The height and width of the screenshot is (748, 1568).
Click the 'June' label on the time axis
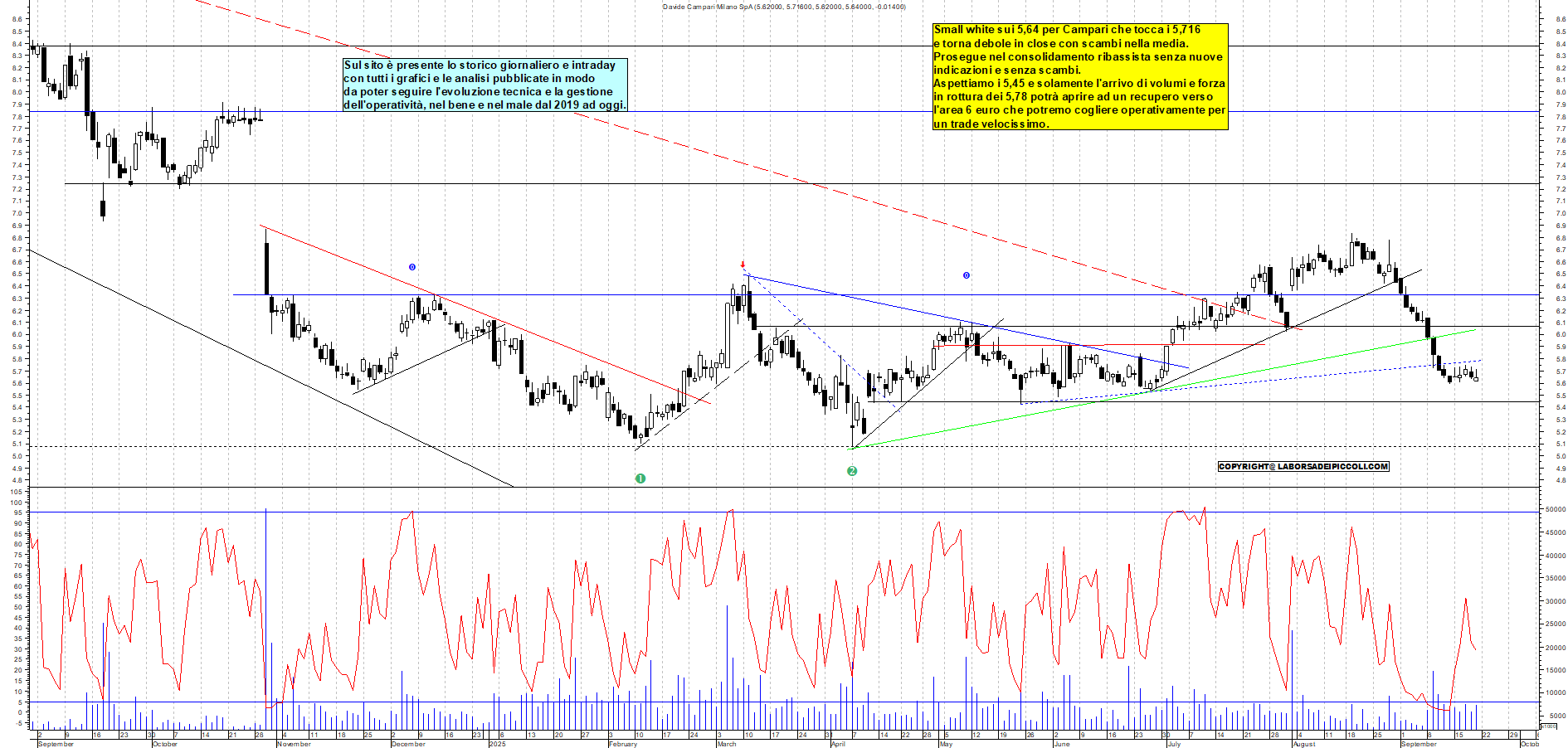point(1061,744)
